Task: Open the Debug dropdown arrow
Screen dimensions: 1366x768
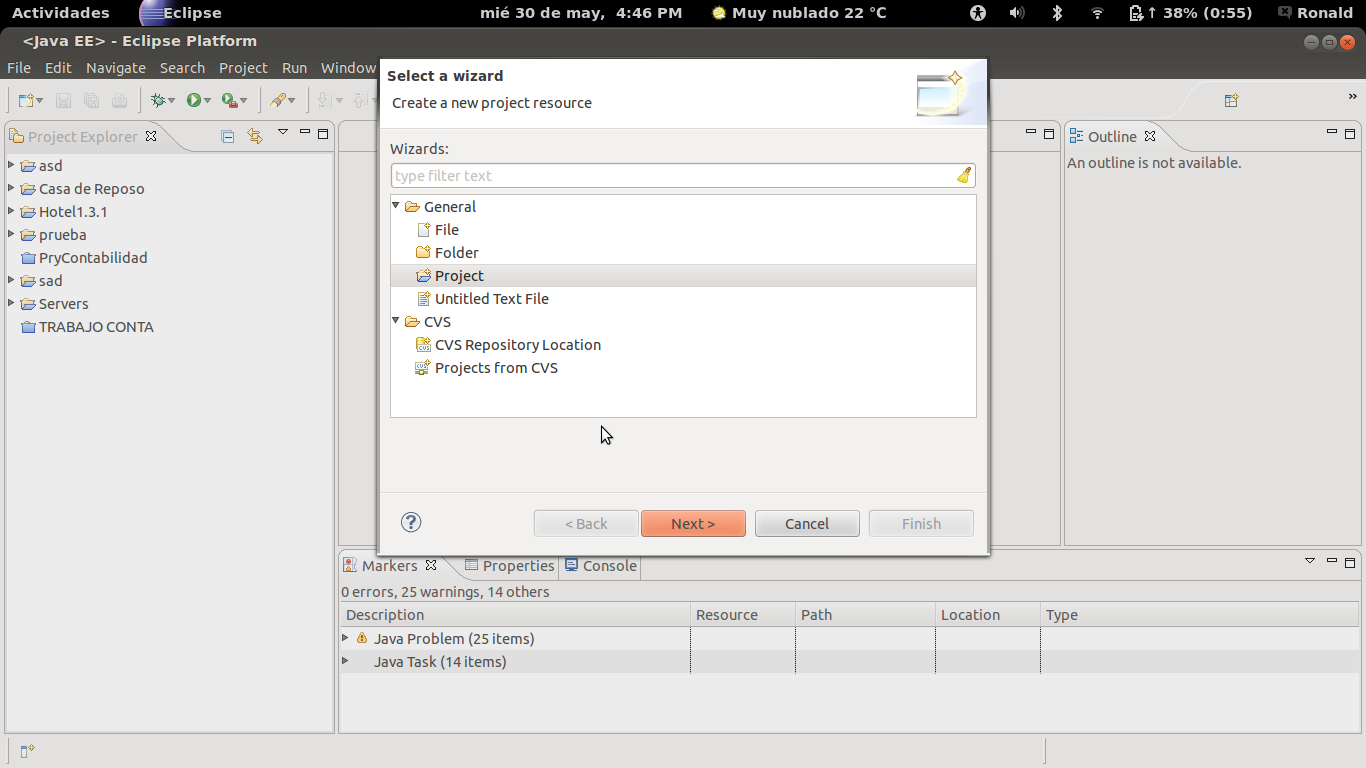Action: [171, 101]
